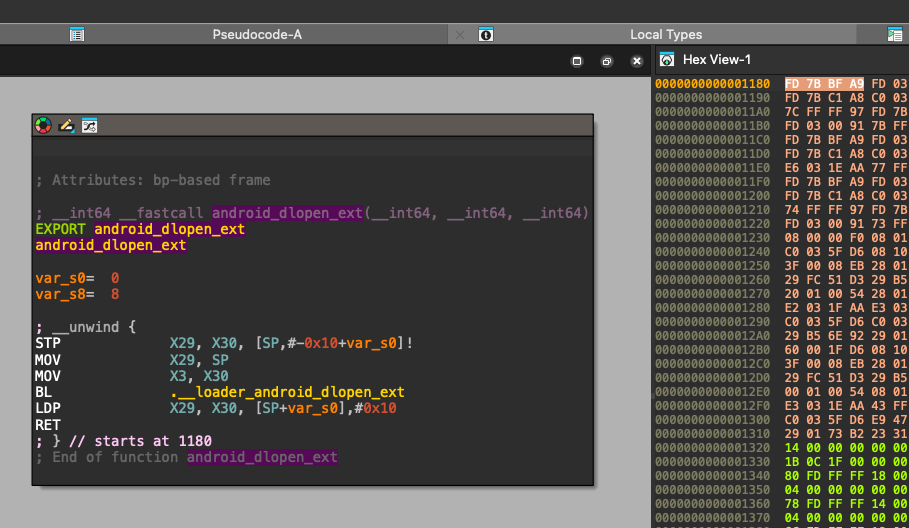
Task: Click the graph node's third toolbar icon
Action: coord(89,126)
